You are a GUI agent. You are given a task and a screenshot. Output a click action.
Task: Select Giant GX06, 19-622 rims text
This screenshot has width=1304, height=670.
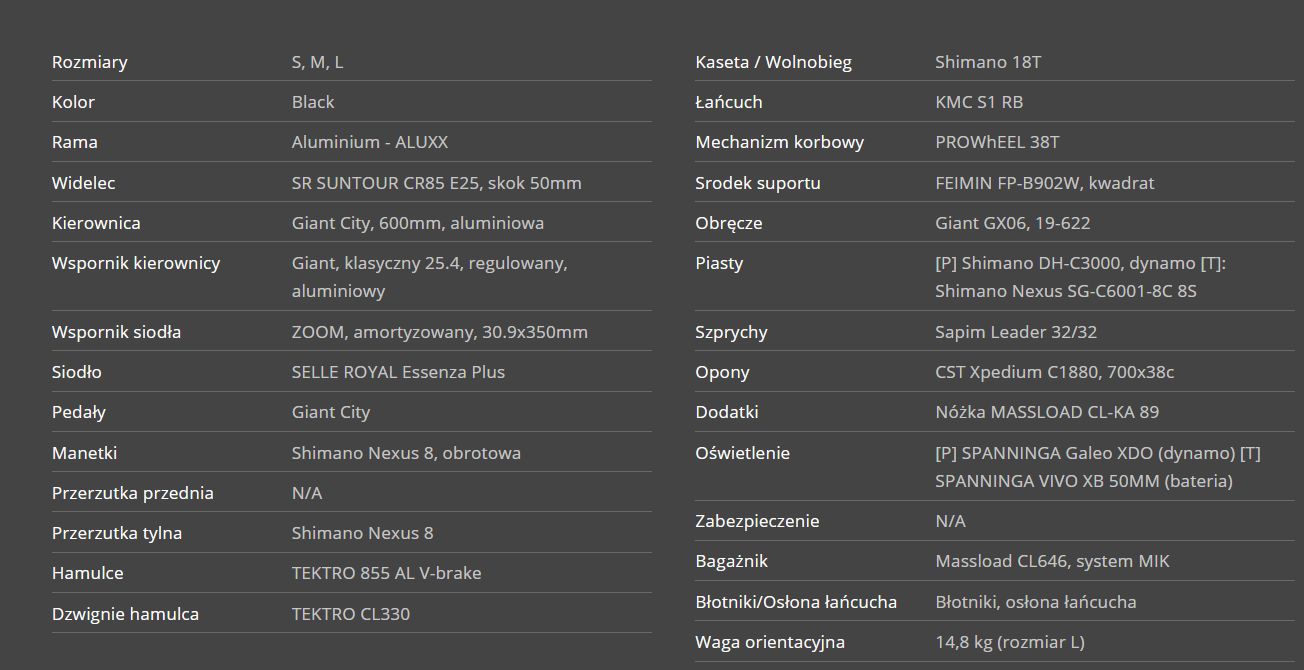(1012, 223)
